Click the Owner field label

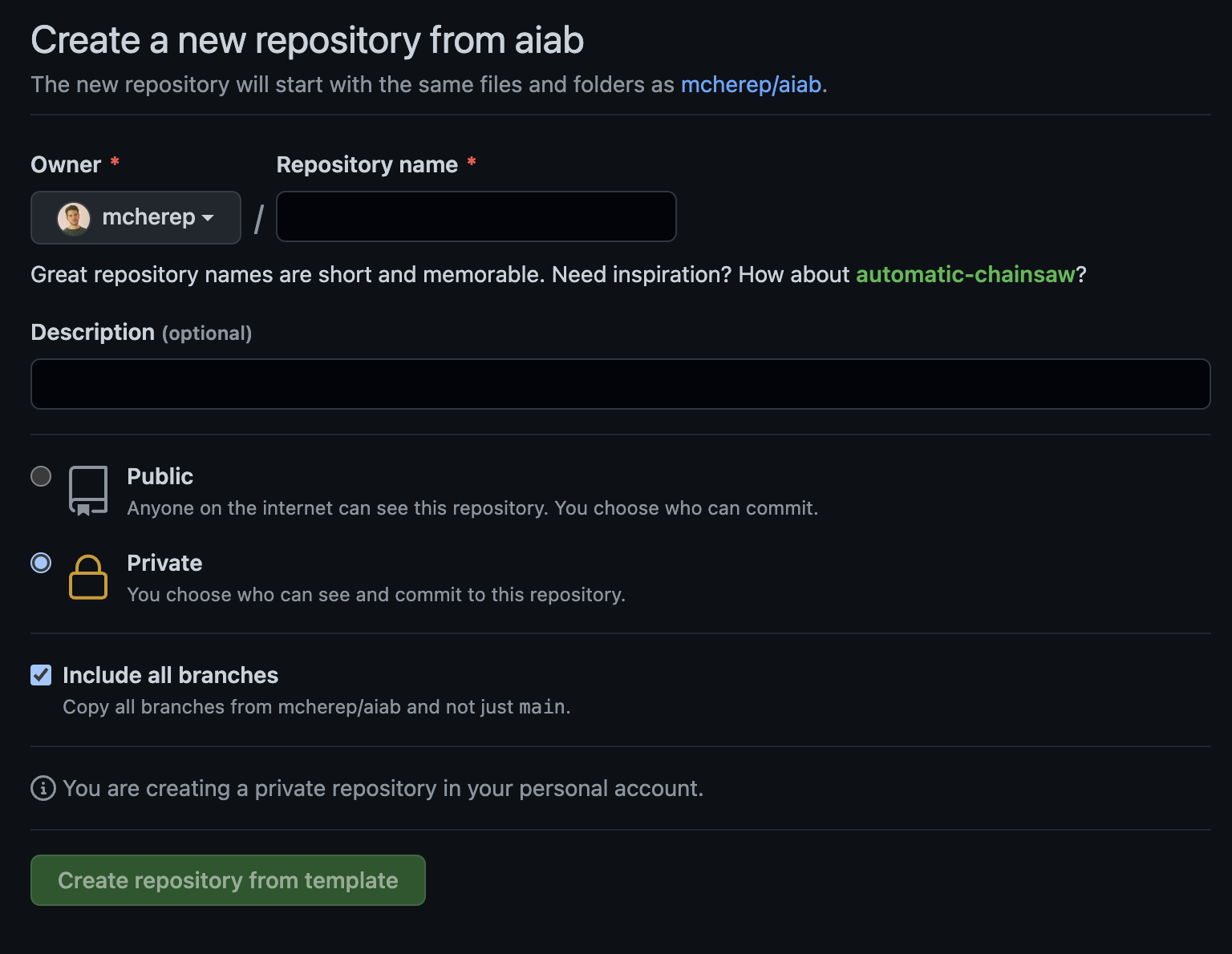pyautogui.click(x=66, y=164)
